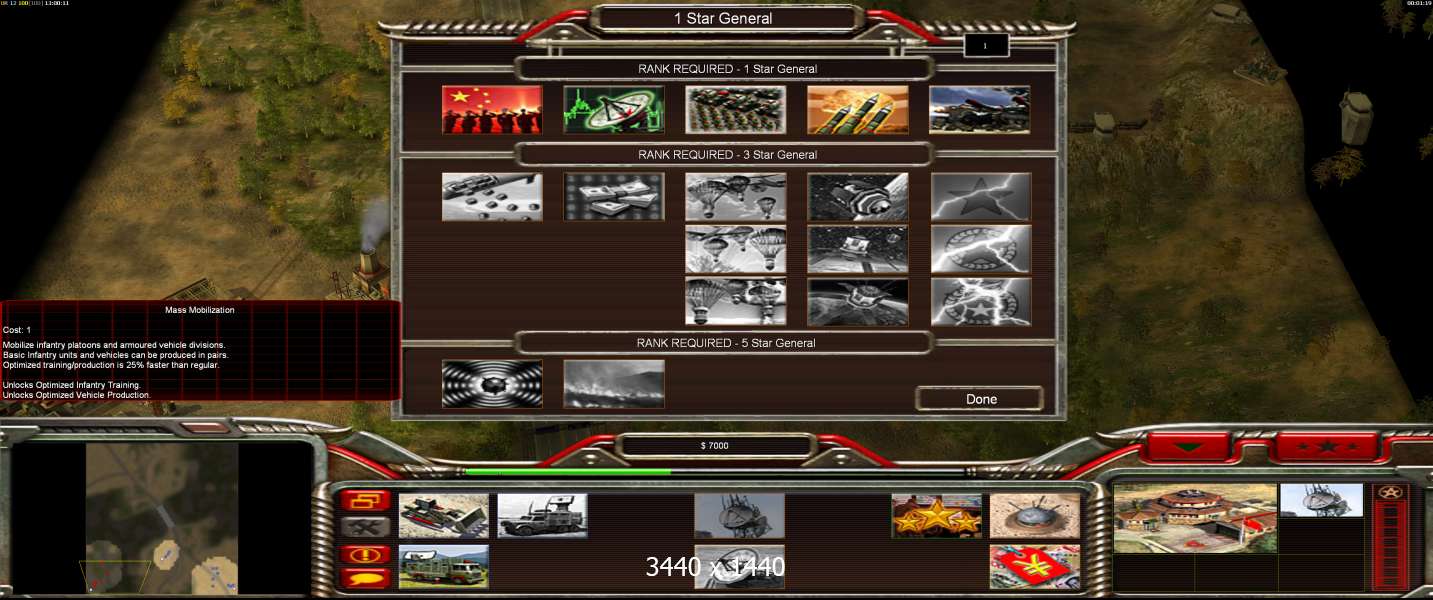Select the black-and-white radar truck build icon
The width and height of the screenshot is (1433, 600).
pyautogui.click(x=542, y=516)
